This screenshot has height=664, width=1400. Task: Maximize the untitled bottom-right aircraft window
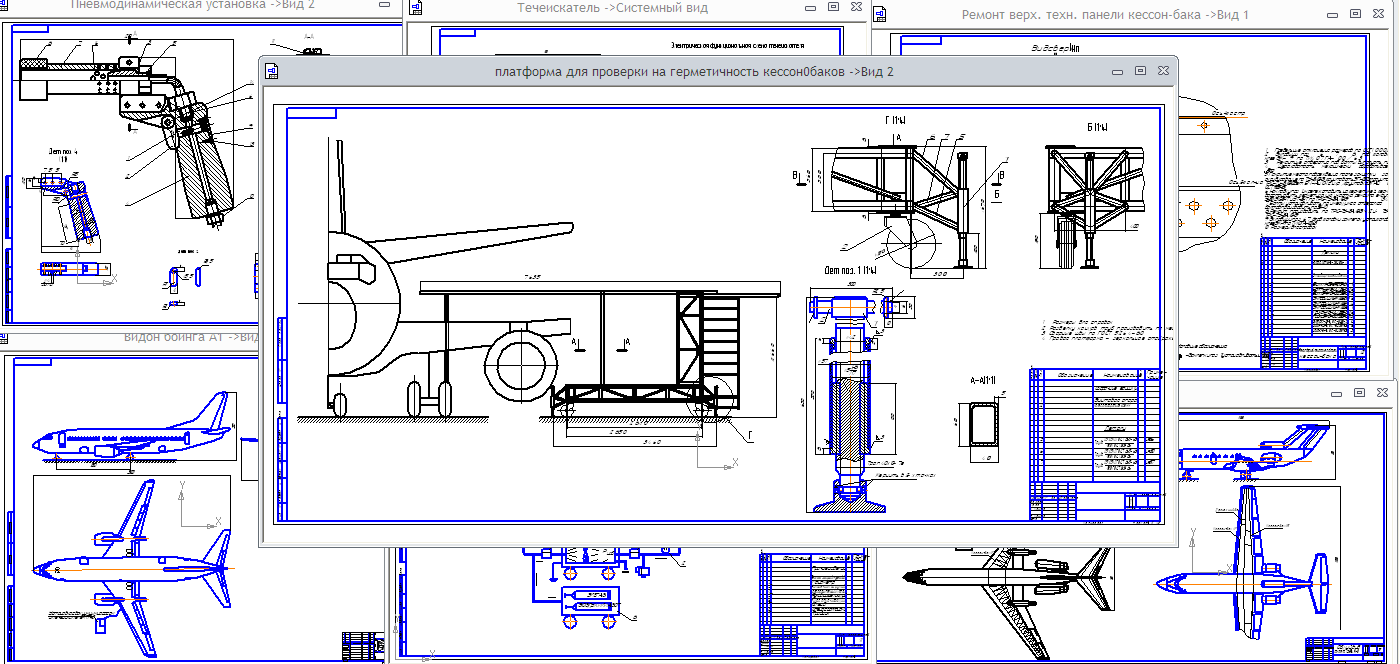click(x=1360, y=392)
